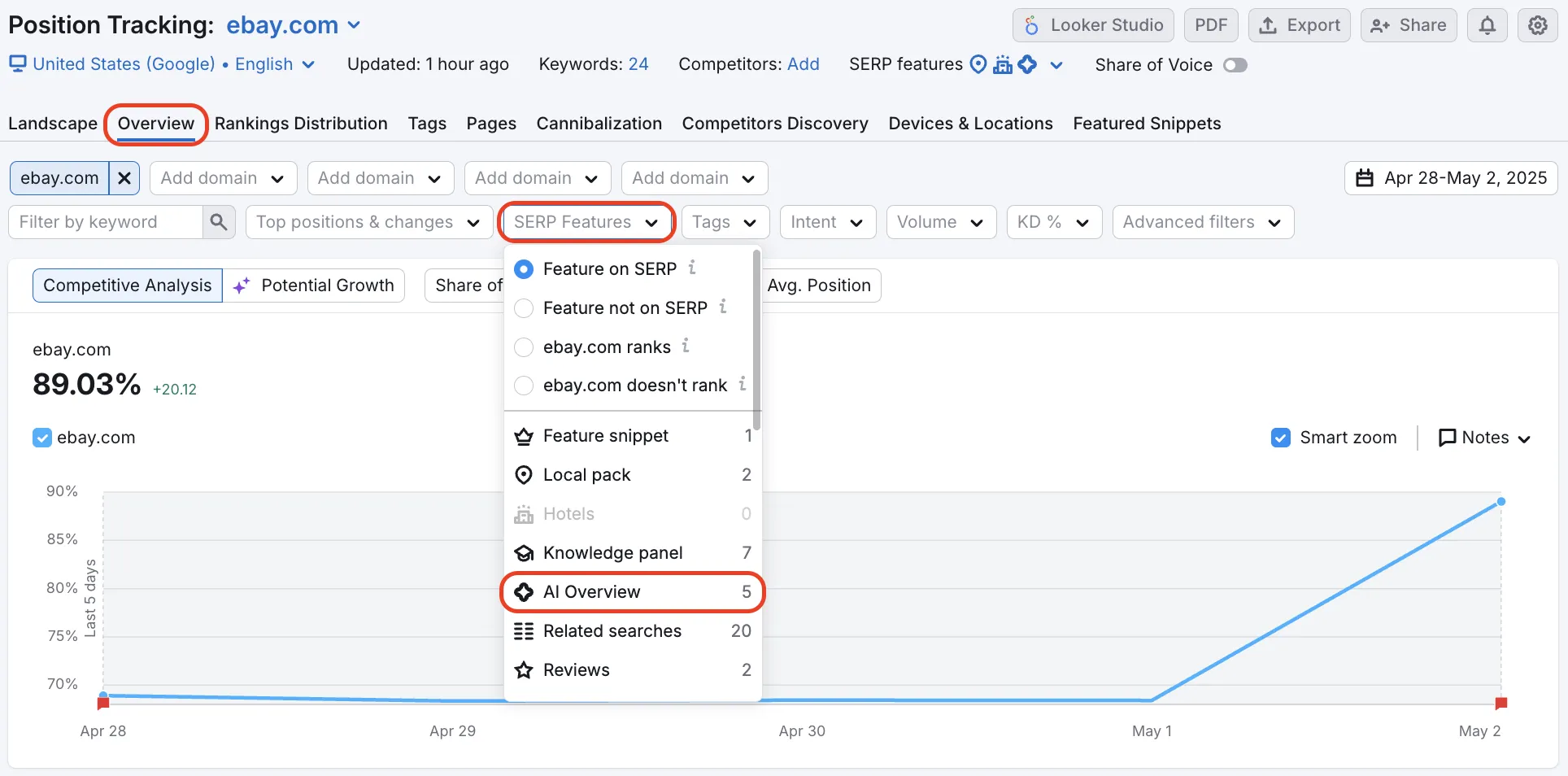The height and width of the screenshot is (776, 1568).
Task: Open KD % filter dropdown
Action: (1054, 222)
